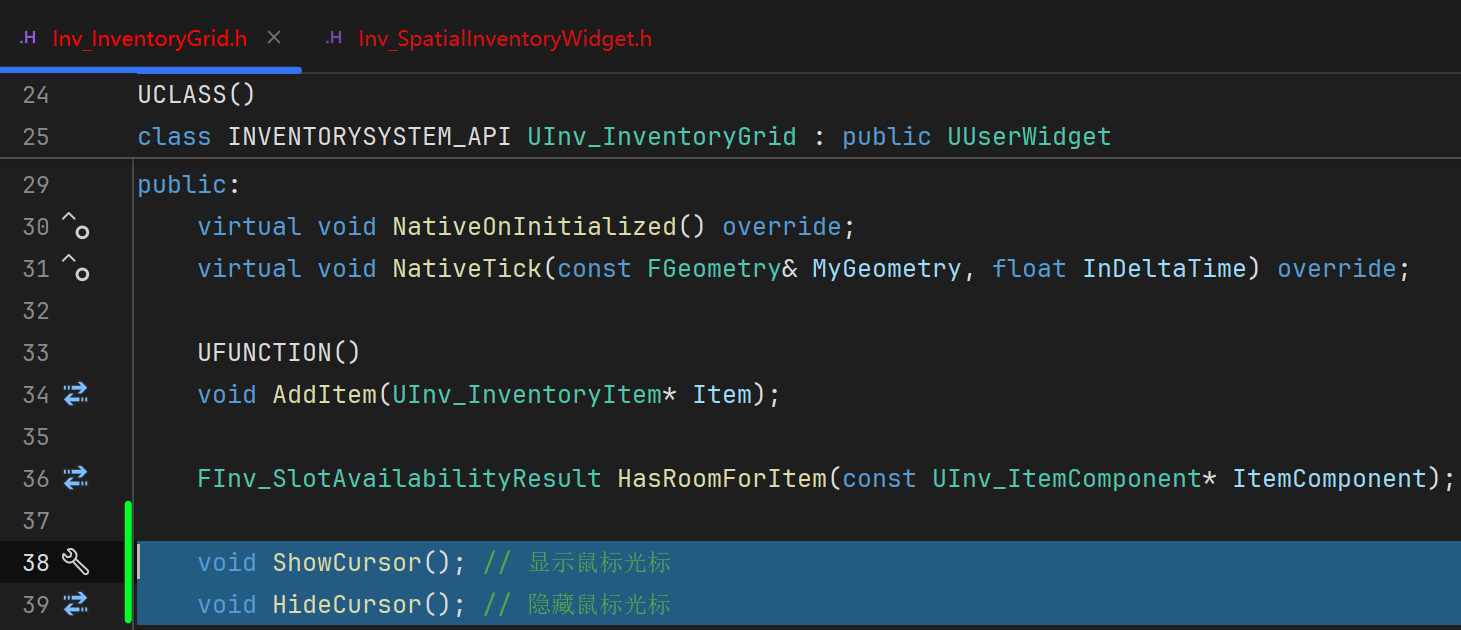Viewport: 1461px width, 630px height.
Task: Click the INVENTORYSYSTEM_API macro
Action: click(x=369, y=136)
